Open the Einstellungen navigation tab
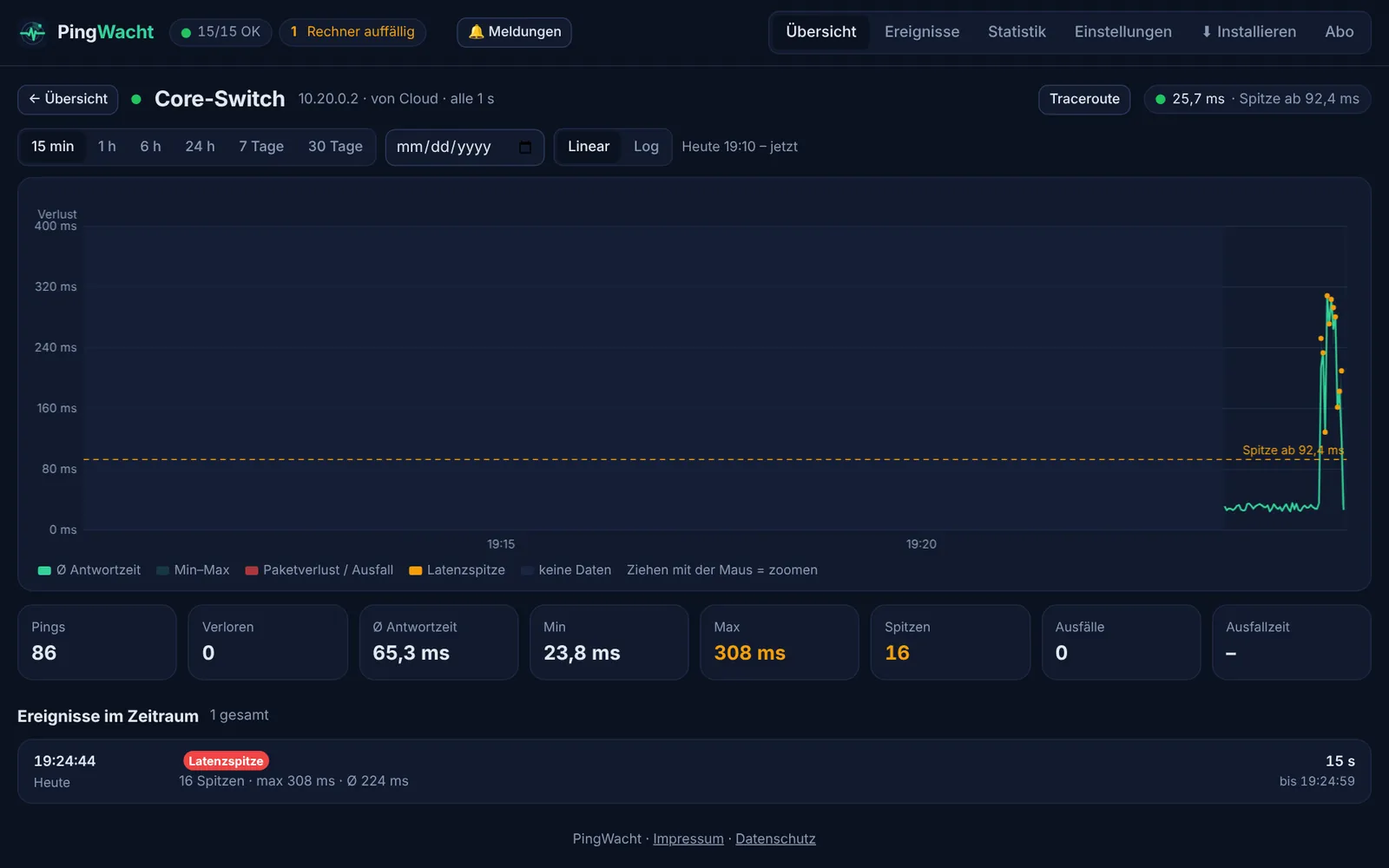 coord(1123,32)
